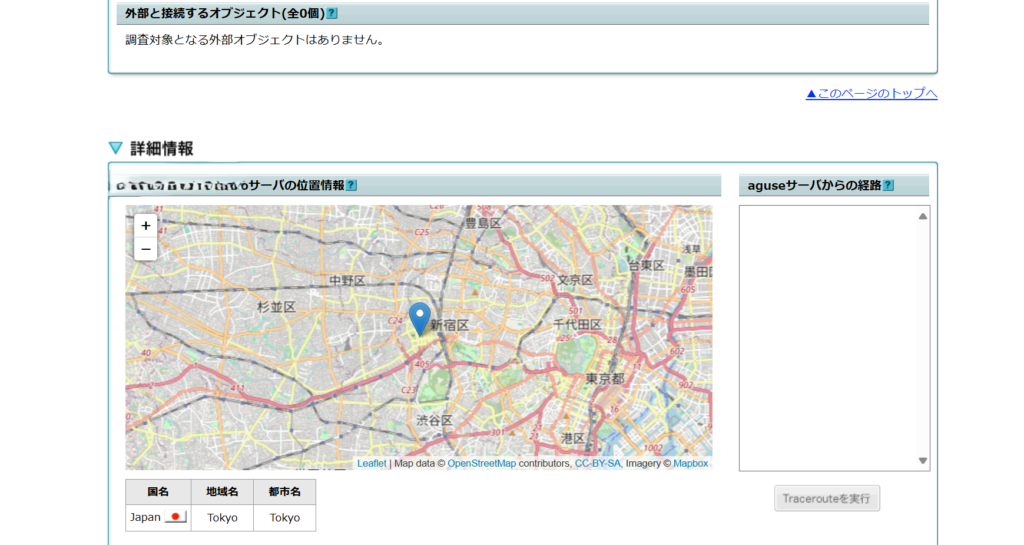Click the aguseサーバからの経路 header text
This screenshot has height=545, width=1024.
814,185
